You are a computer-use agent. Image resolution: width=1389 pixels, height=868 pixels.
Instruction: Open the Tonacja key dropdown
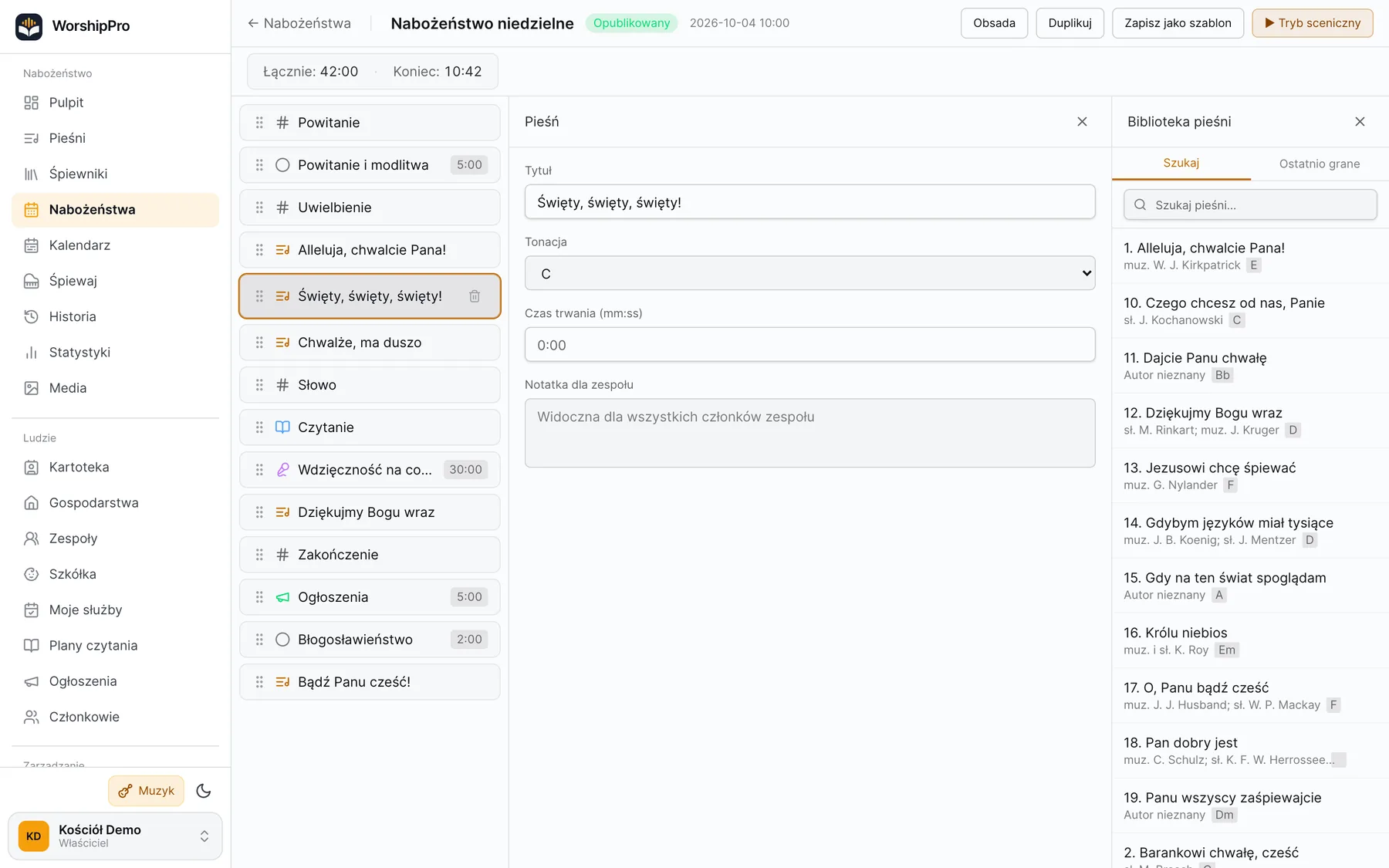coord(809,274)
